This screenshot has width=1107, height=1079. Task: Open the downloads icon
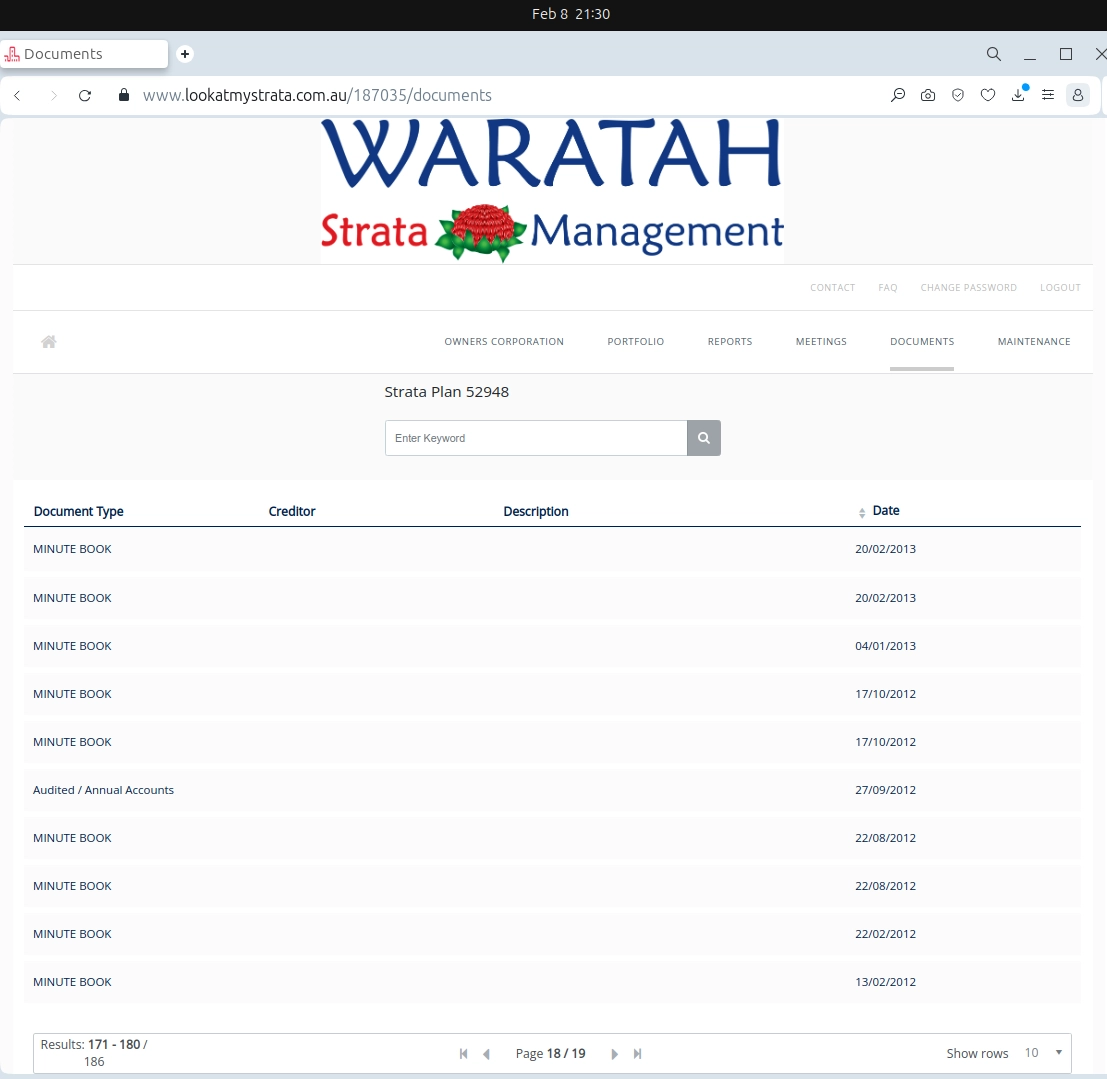(x=1018, y=95)
